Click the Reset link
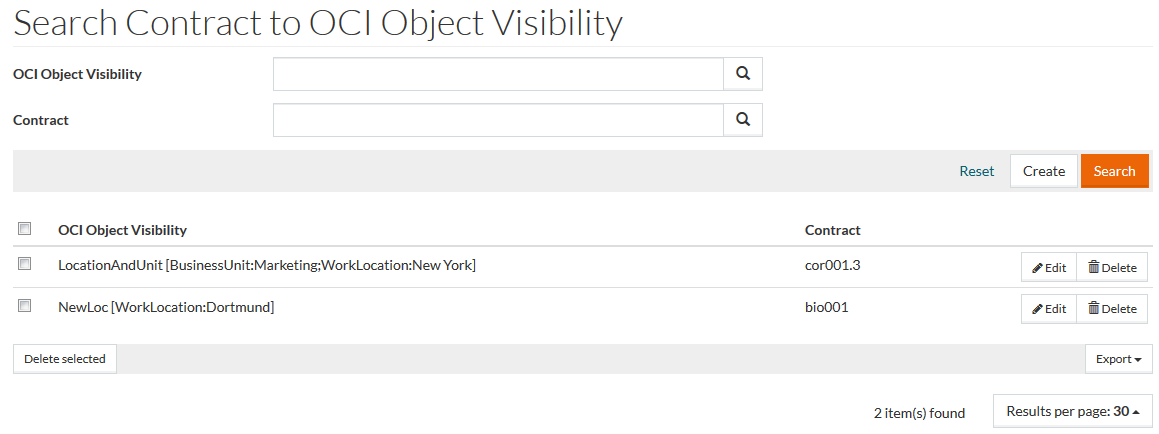The width and height of the screenshot is (1159, 434). point(976,171)
